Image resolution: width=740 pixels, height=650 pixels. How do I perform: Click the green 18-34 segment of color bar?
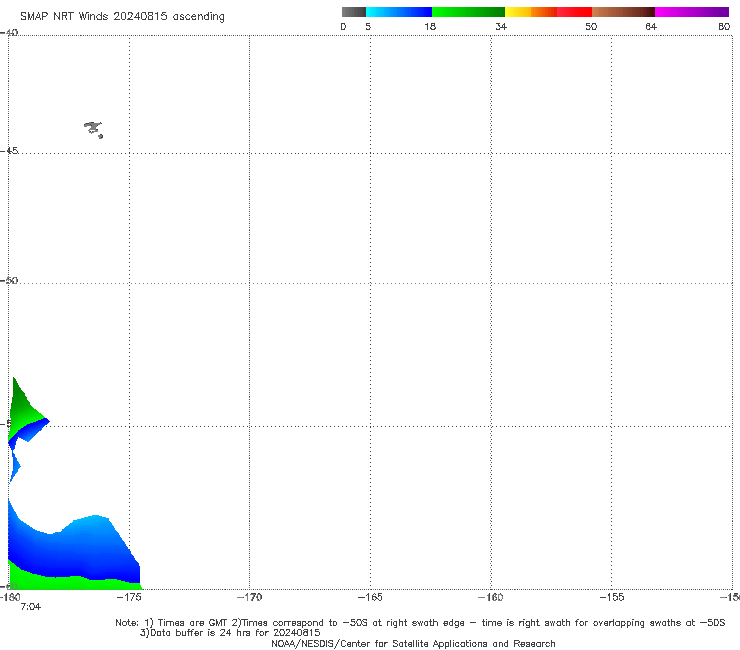[x=468, y=12]
